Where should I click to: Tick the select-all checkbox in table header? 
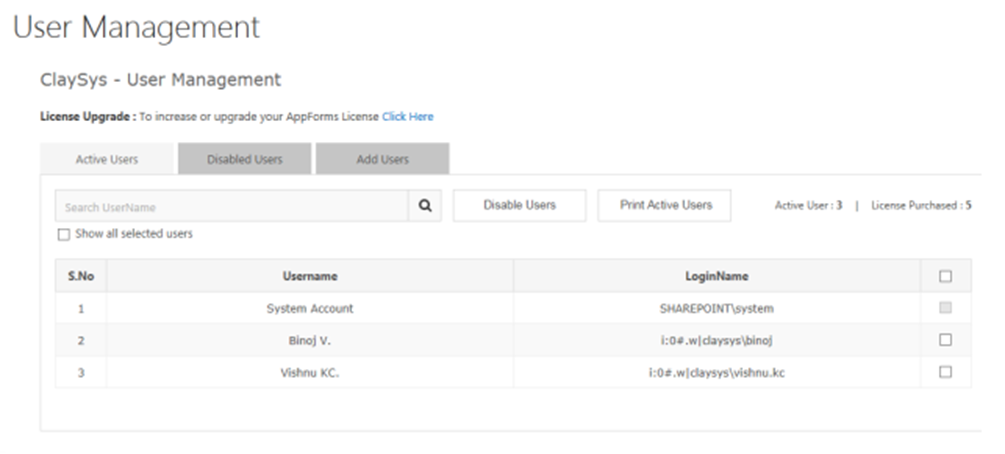pos(945,276)
